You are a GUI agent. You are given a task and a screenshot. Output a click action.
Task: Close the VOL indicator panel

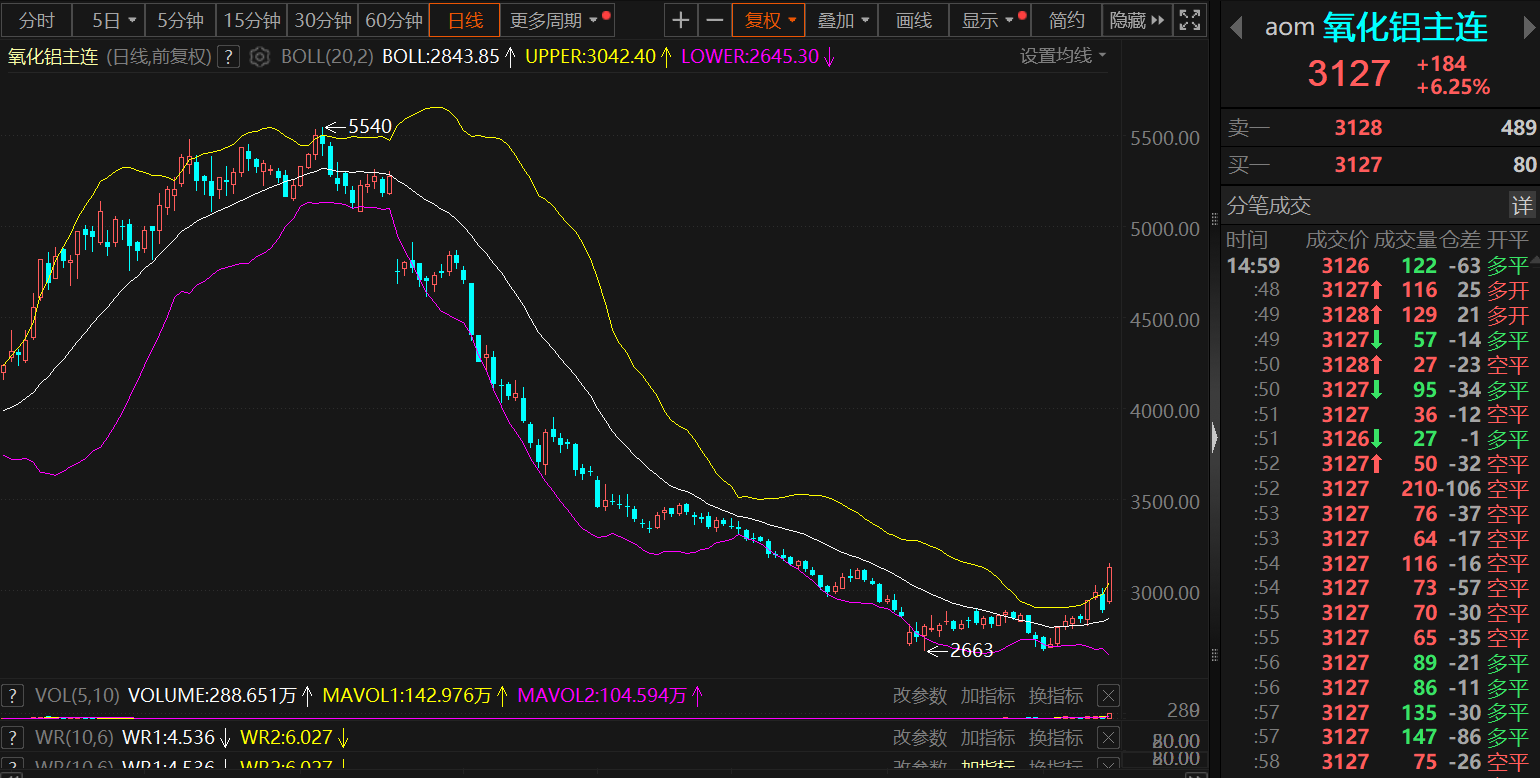[x=1108, y=696]
